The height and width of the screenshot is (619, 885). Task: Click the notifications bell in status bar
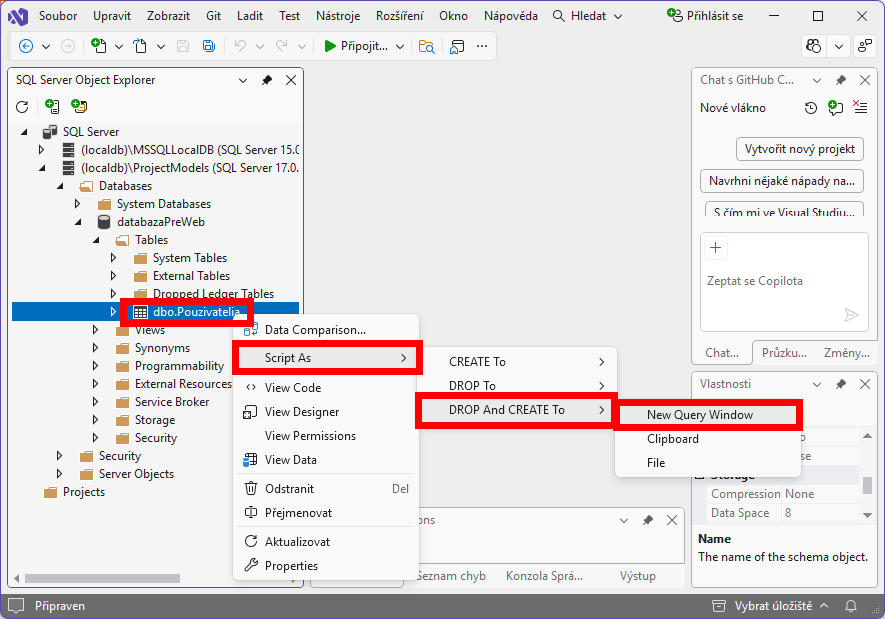[x=851, y=606]
